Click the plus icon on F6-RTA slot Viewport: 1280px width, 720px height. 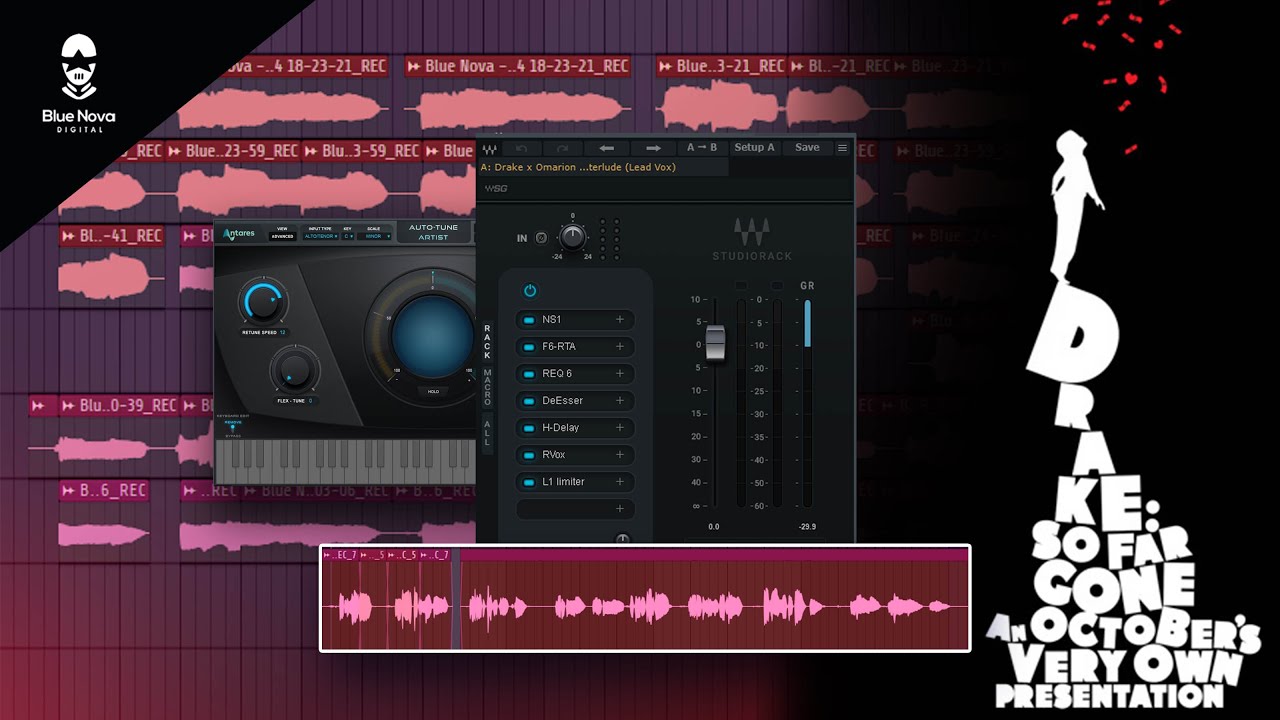point(620,347)
